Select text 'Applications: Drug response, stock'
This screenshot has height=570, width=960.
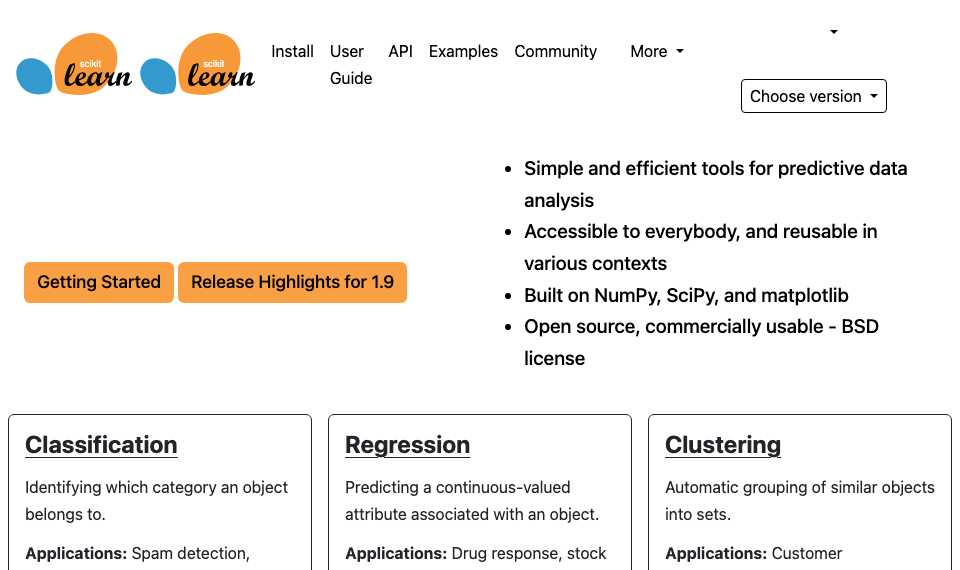pyautogui.click(x=475, y=553)
